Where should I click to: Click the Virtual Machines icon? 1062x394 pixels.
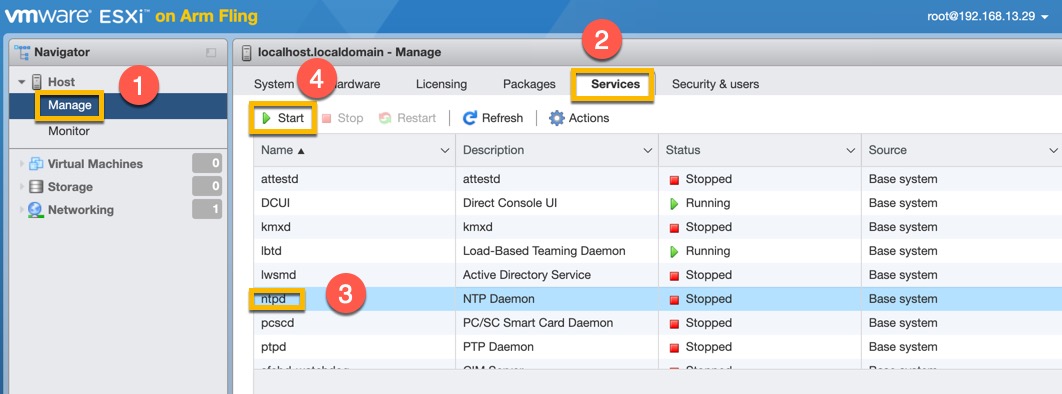[36, 164]
